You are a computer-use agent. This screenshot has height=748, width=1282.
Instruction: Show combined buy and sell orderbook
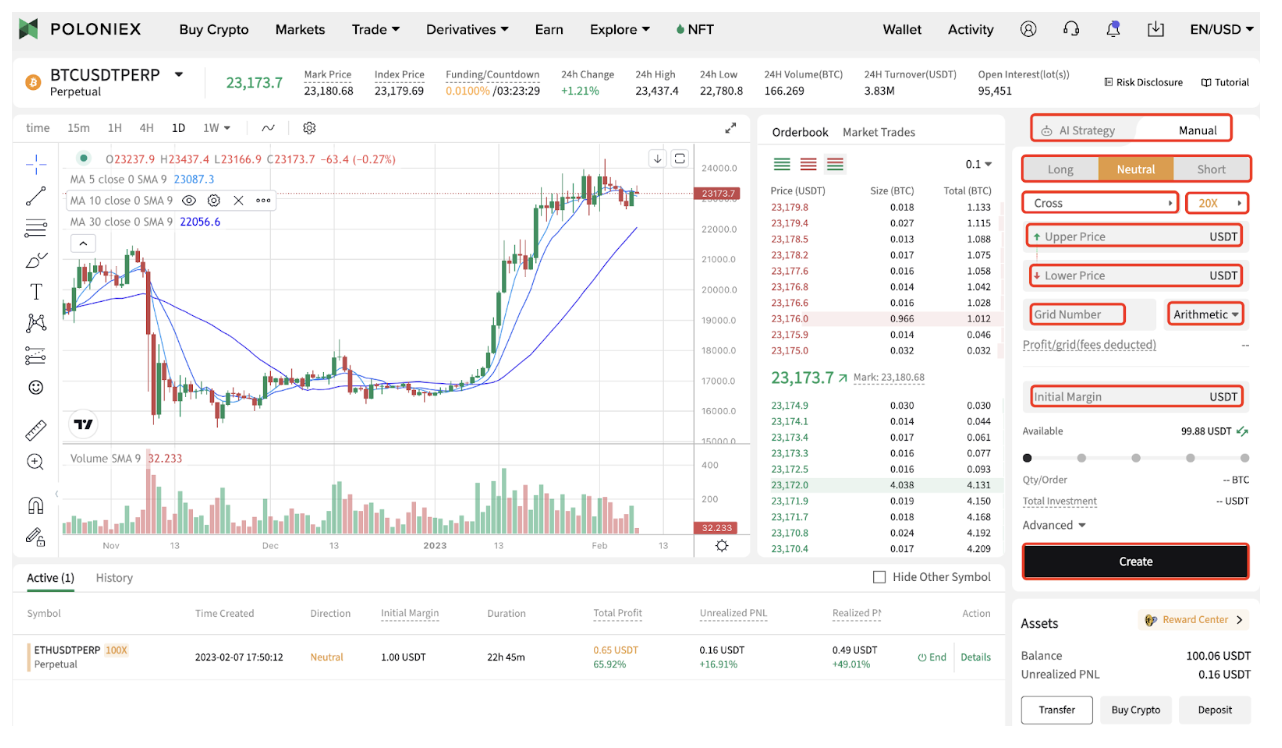coord(835,164)
